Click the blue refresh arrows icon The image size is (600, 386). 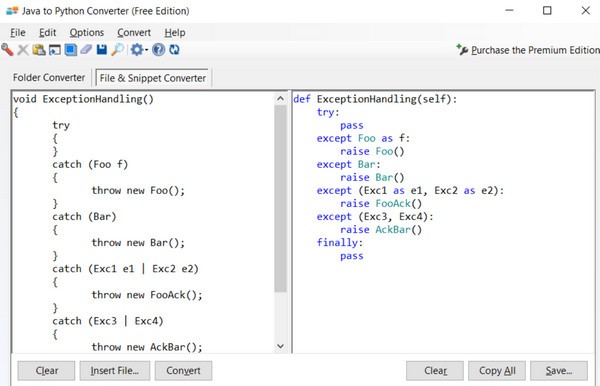pos(174,50)
